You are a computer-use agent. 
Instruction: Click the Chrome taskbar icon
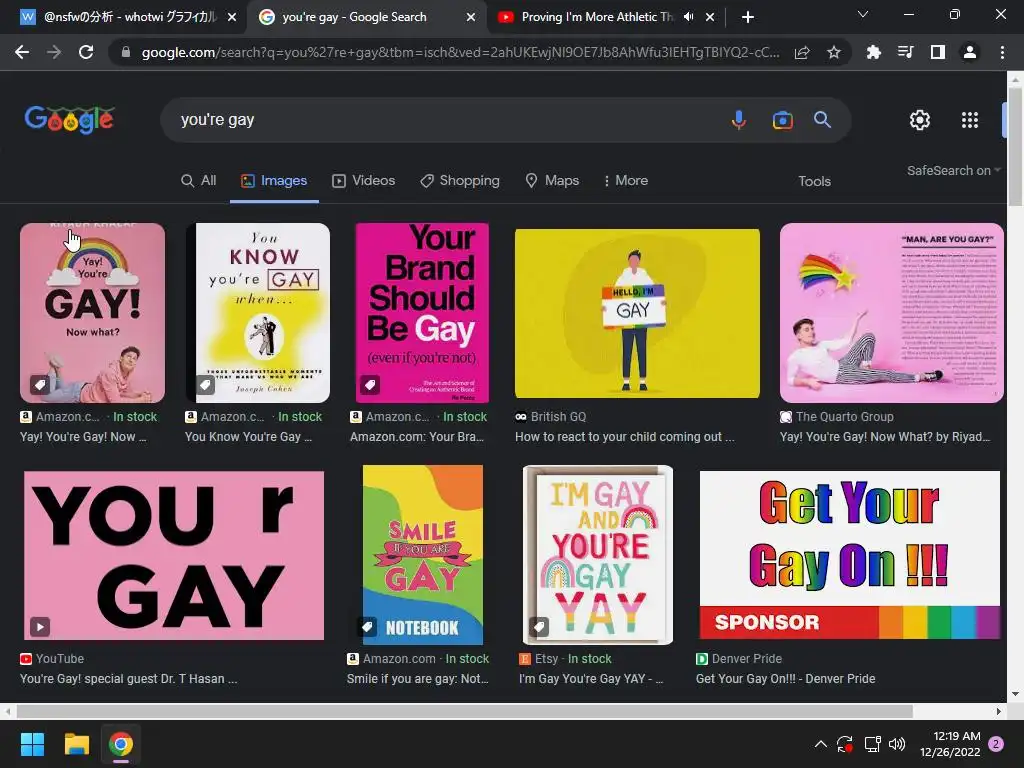[121, 744]
